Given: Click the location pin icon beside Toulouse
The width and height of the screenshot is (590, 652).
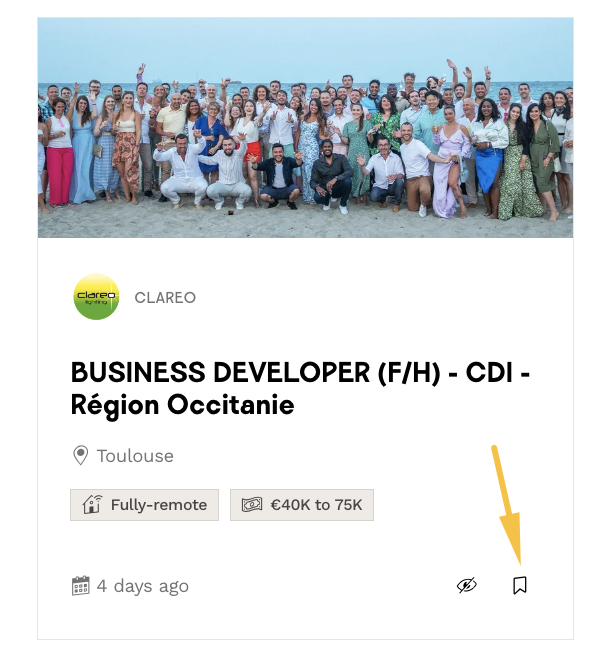Looking at the screenshot, I should [81, 456].
